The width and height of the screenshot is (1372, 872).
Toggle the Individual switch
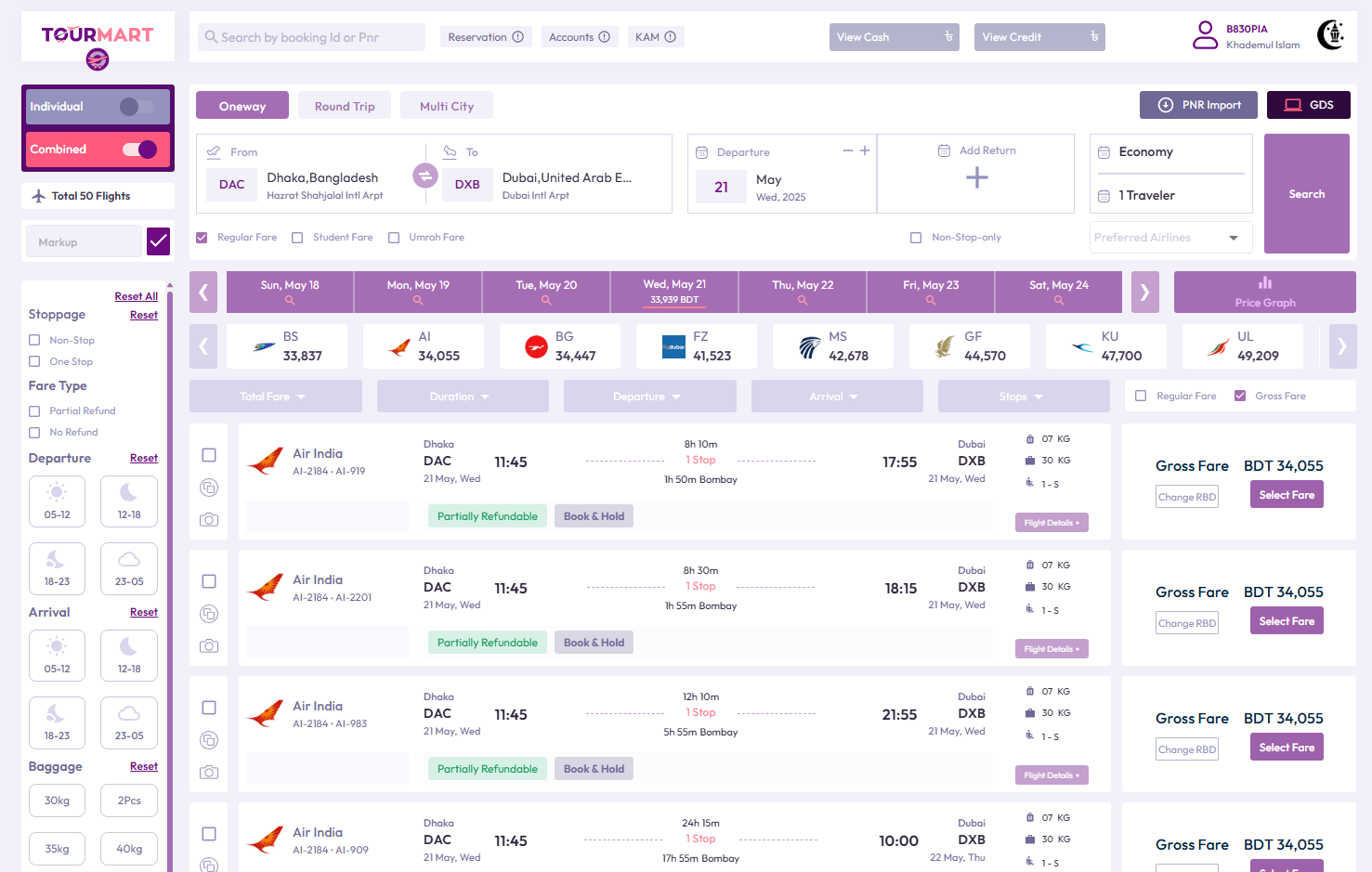[137, 107]
